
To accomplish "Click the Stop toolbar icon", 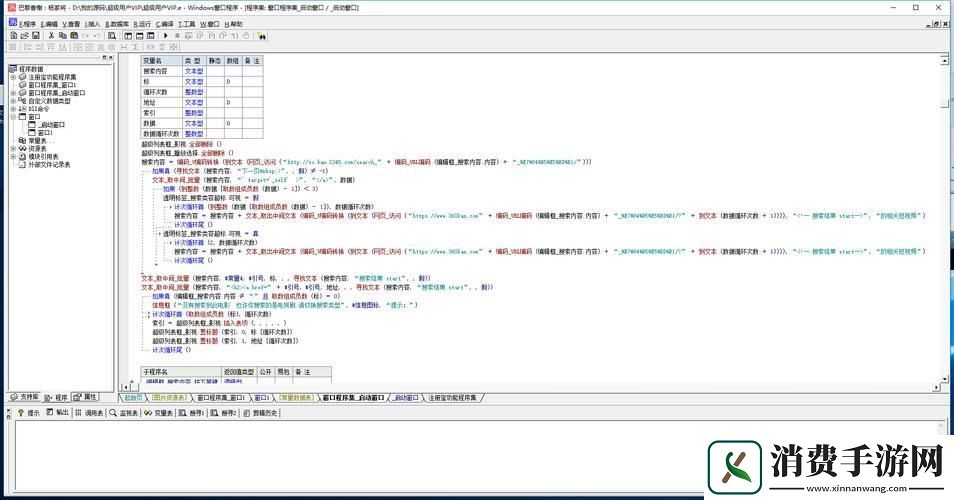I will coord(177,36).
